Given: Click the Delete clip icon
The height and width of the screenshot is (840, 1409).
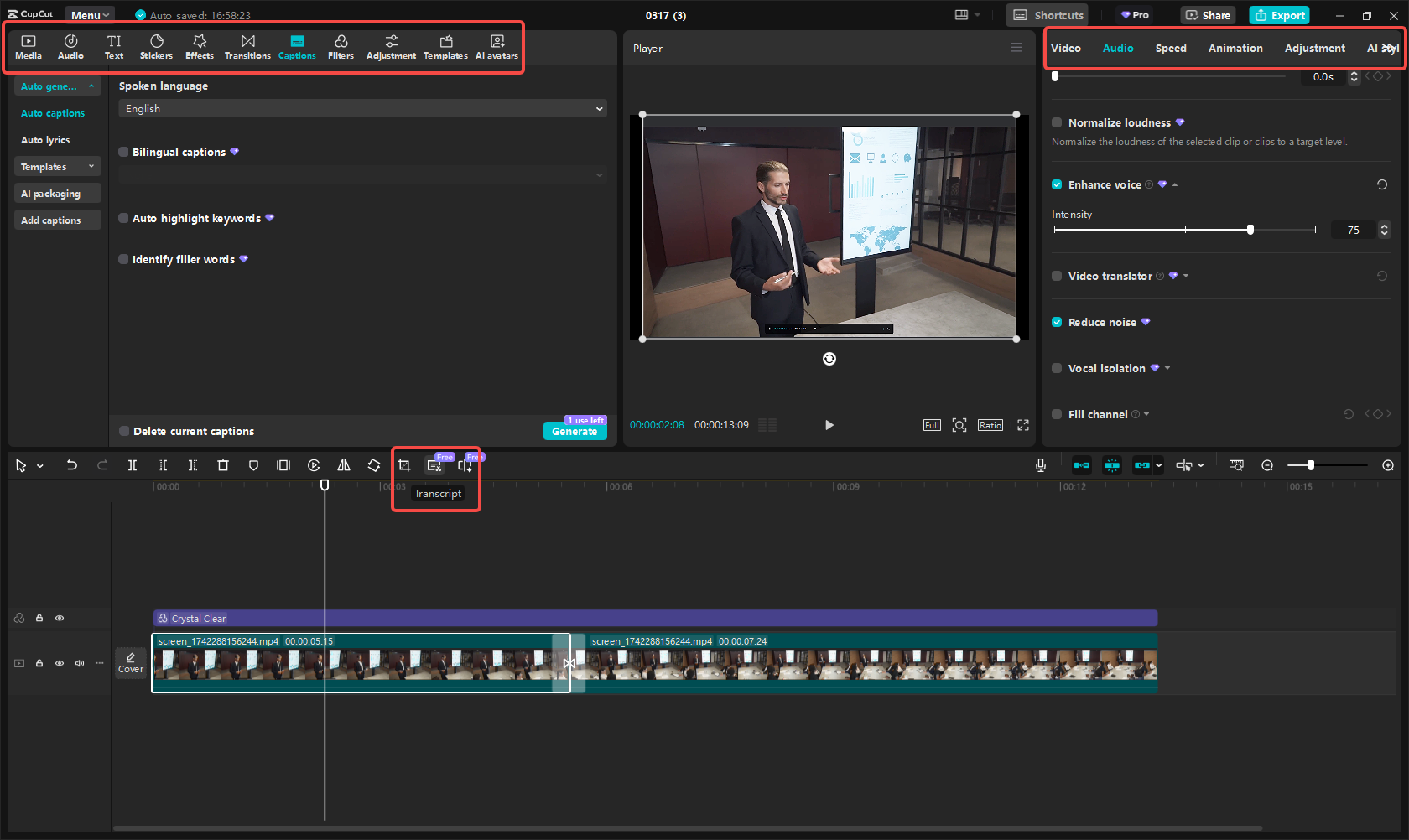Looking at the screenshot, I should click(223, 465).
